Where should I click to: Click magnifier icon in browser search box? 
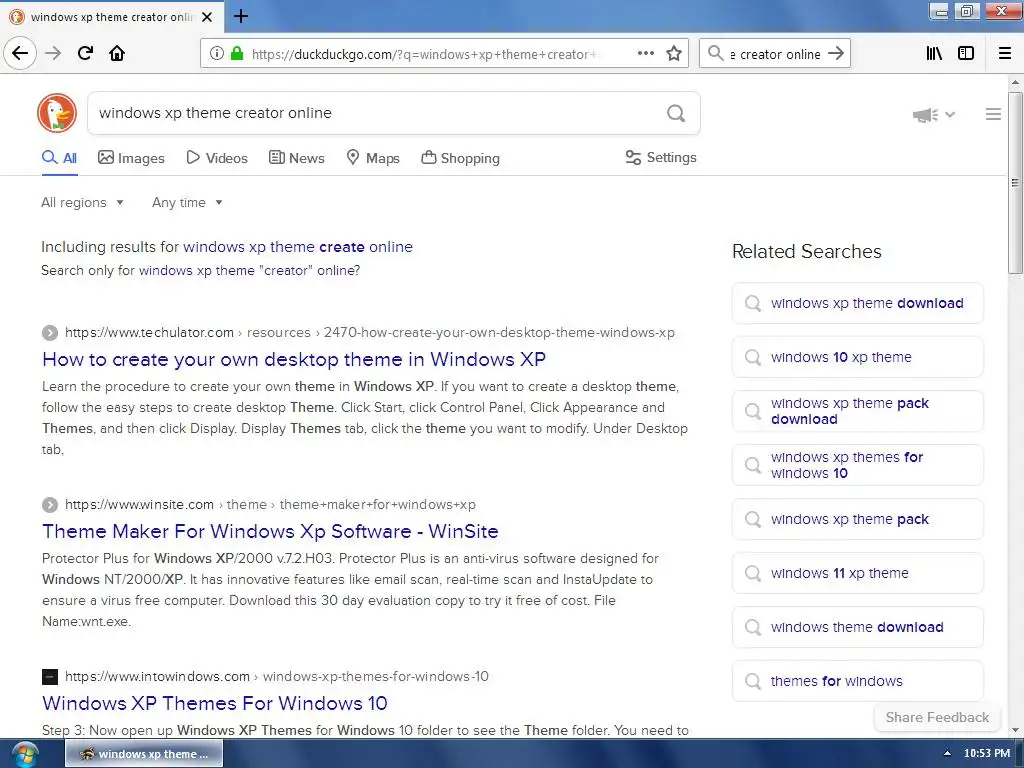click(x=716, y=54)
